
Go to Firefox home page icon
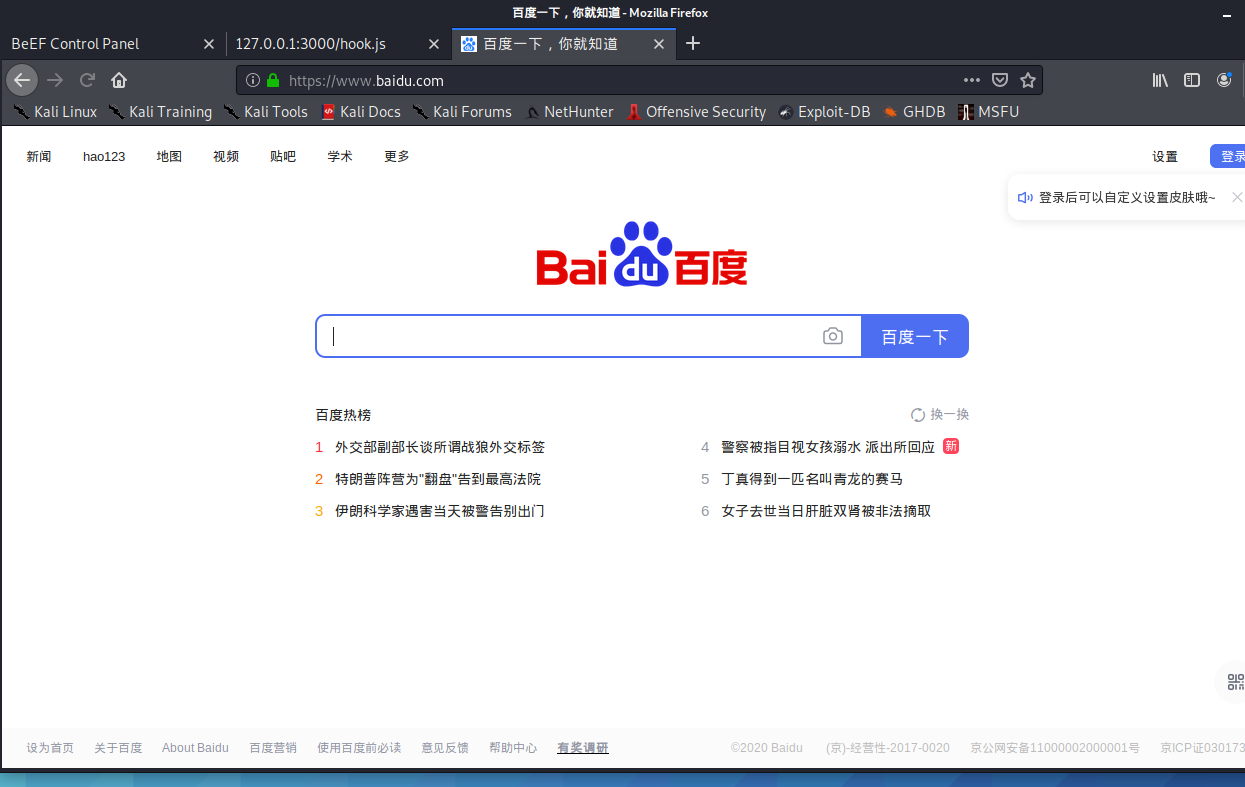(x=119, y=80)
